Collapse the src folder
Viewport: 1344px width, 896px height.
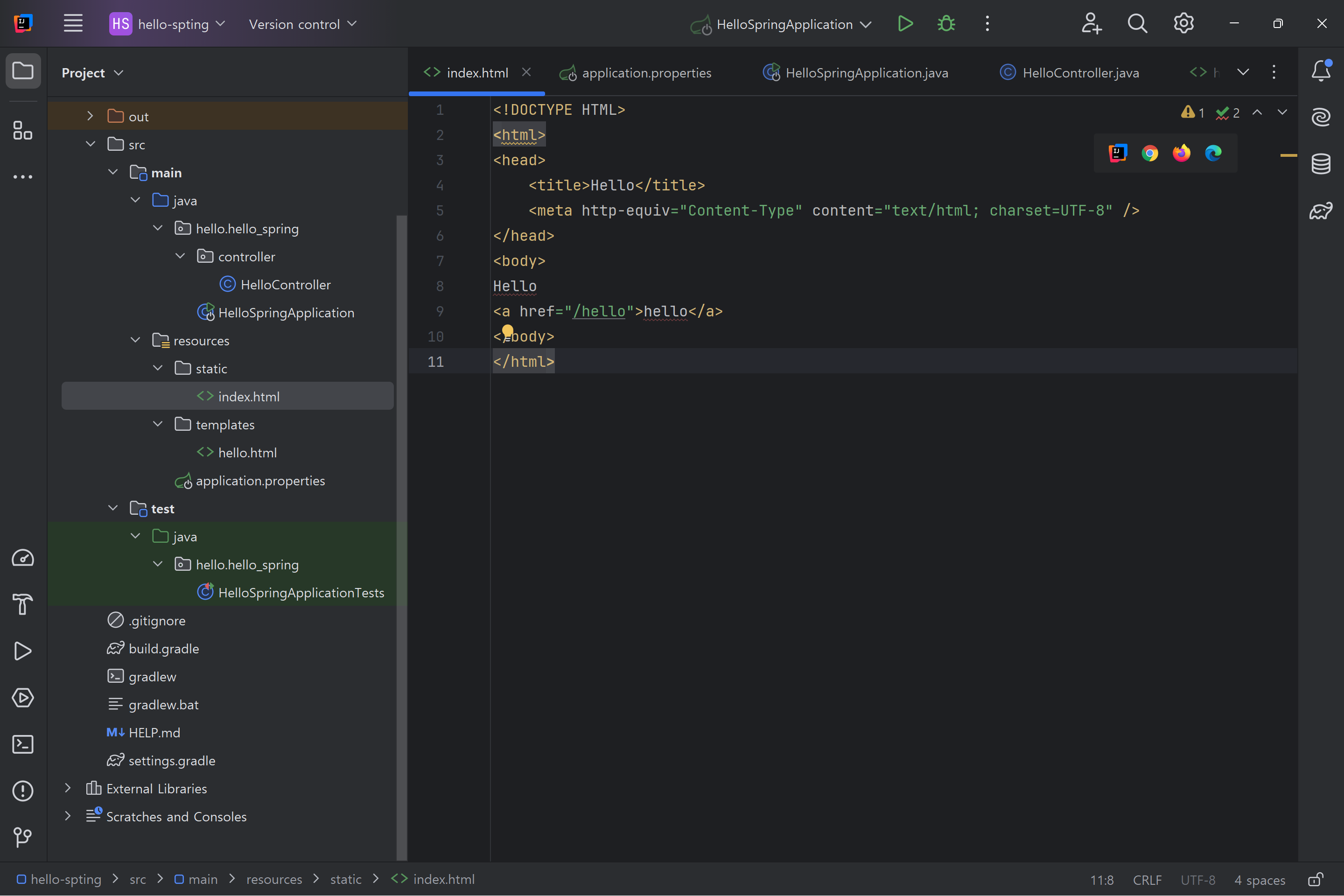90,144
